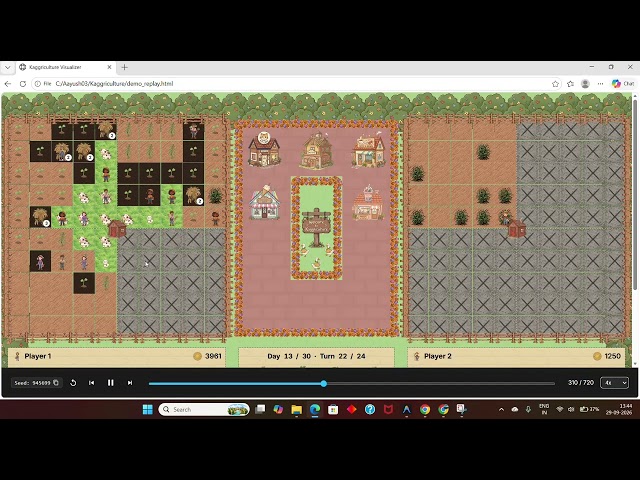Open the clock and date panel
The image size is (640, 480).
point(619,409)
